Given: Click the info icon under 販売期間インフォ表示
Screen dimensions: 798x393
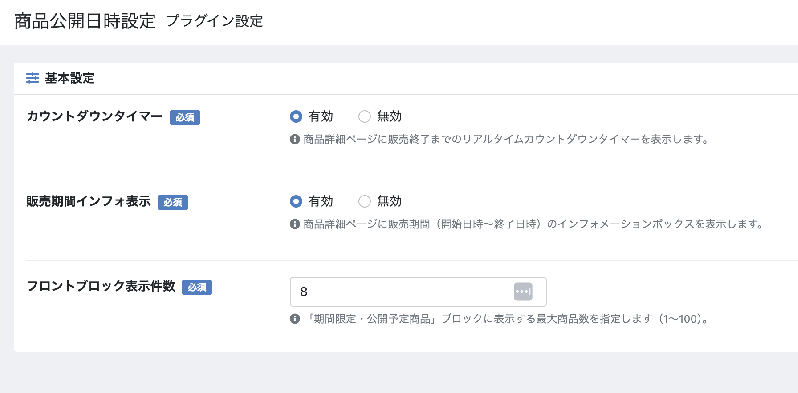Looking at the screenshot, I should [x=295, y=224].
